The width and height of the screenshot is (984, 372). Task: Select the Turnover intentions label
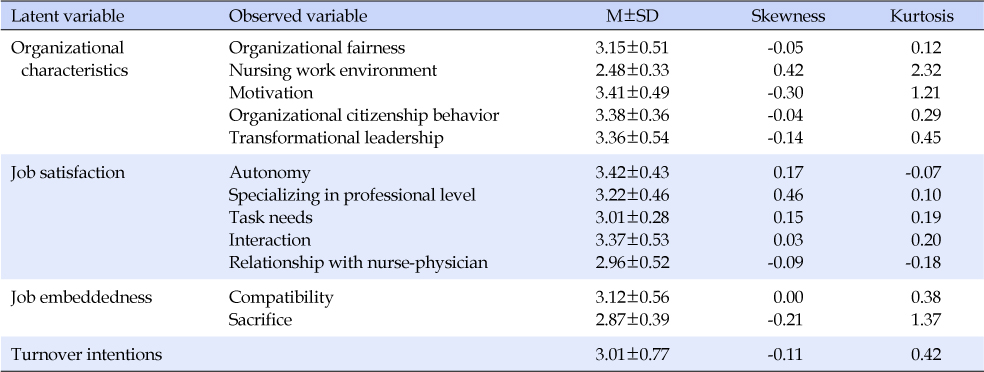point(87,354)
